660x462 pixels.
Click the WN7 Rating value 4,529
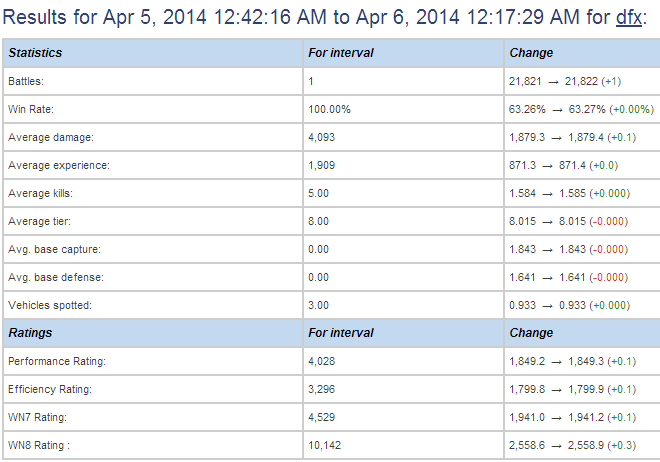[x=321, y=417]
